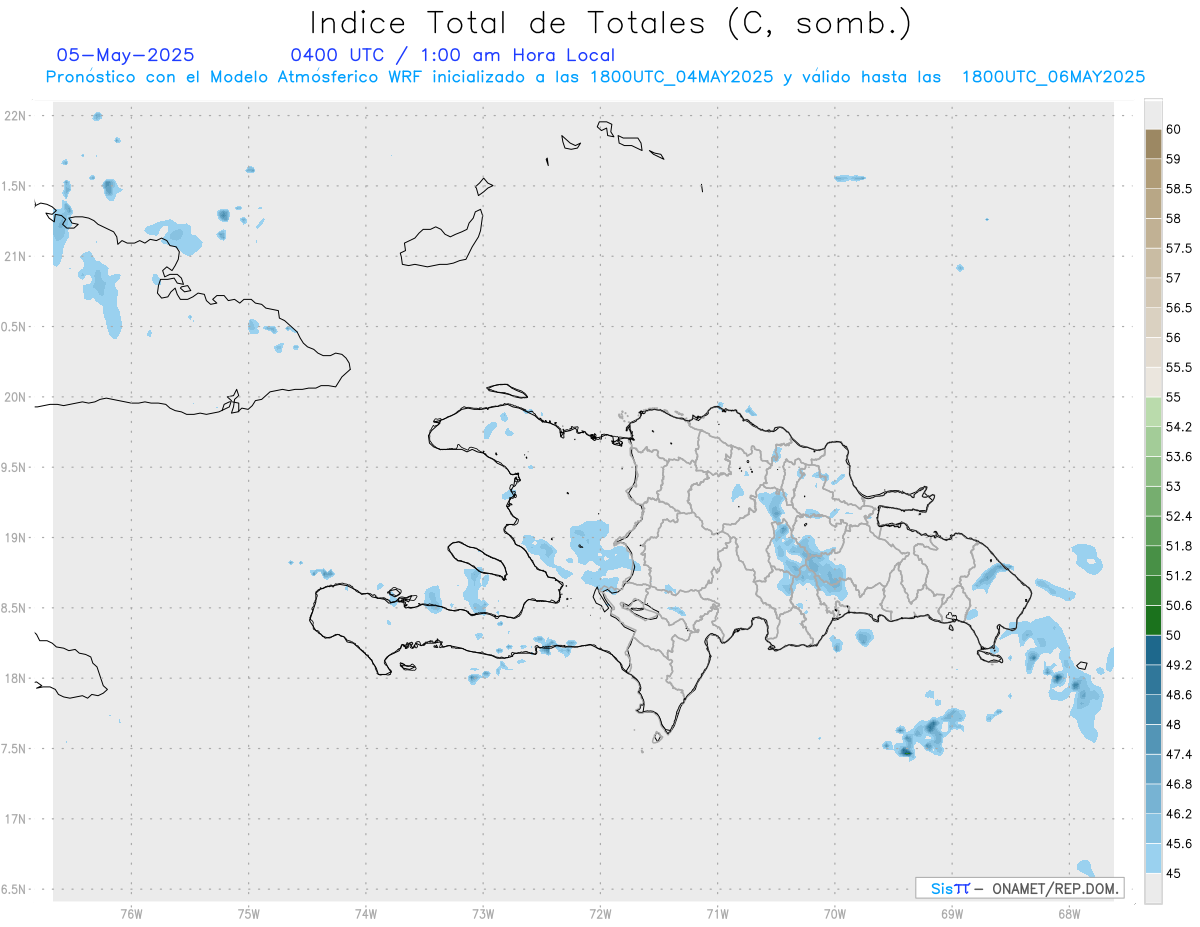1200x927 pixels.
Task: Click the colorbar label "53.6"
Action: point(1179,456)
